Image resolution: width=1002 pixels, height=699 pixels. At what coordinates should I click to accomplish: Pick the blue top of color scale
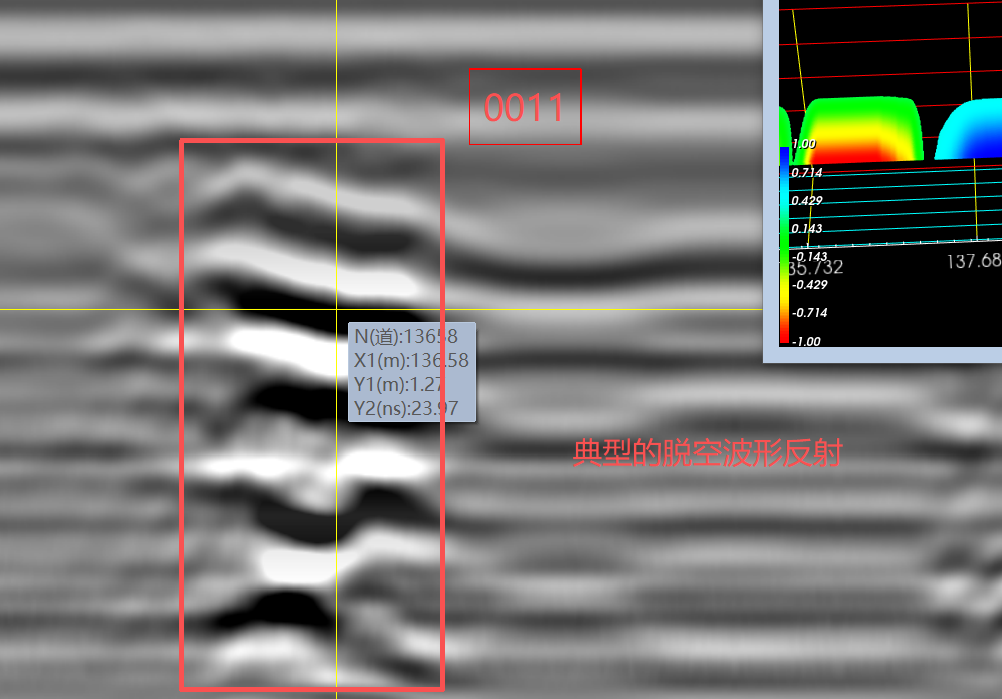click(784, 155)
